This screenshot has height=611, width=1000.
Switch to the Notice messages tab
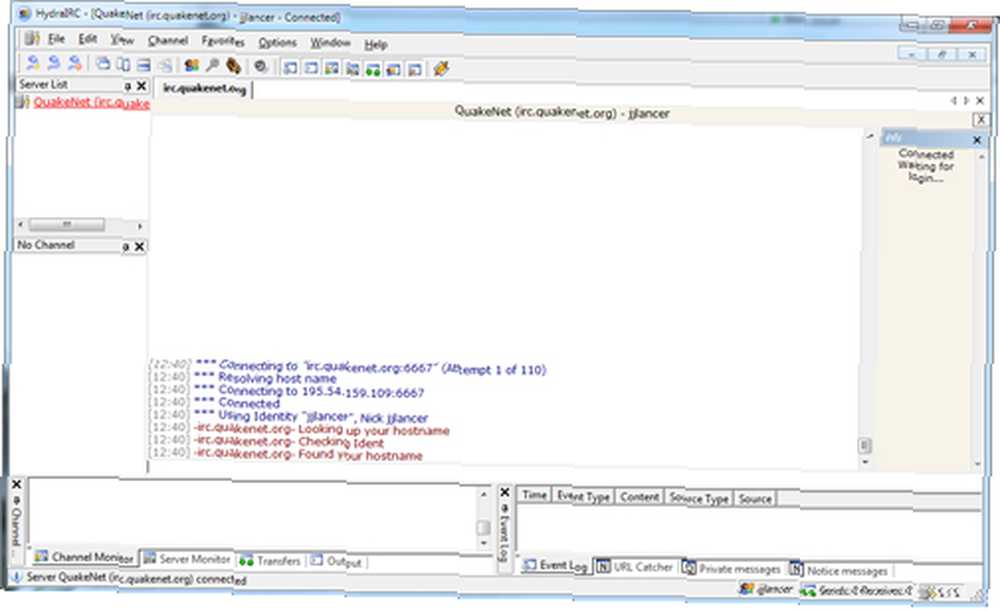pos(839,571)
